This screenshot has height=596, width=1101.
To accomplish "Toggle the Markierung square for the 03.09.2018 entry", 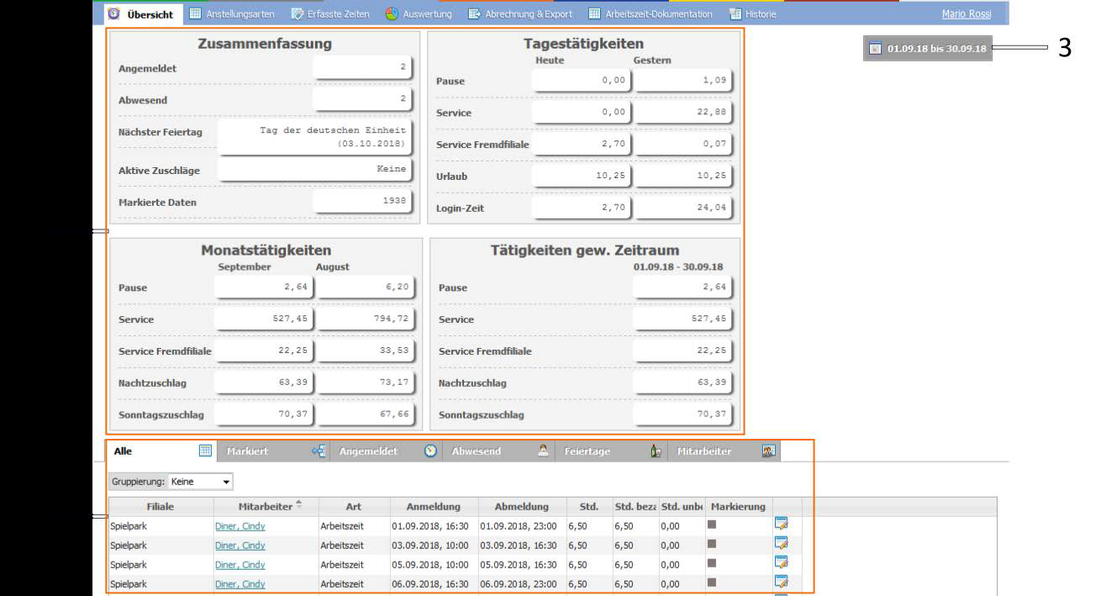I will coord(712,543).
